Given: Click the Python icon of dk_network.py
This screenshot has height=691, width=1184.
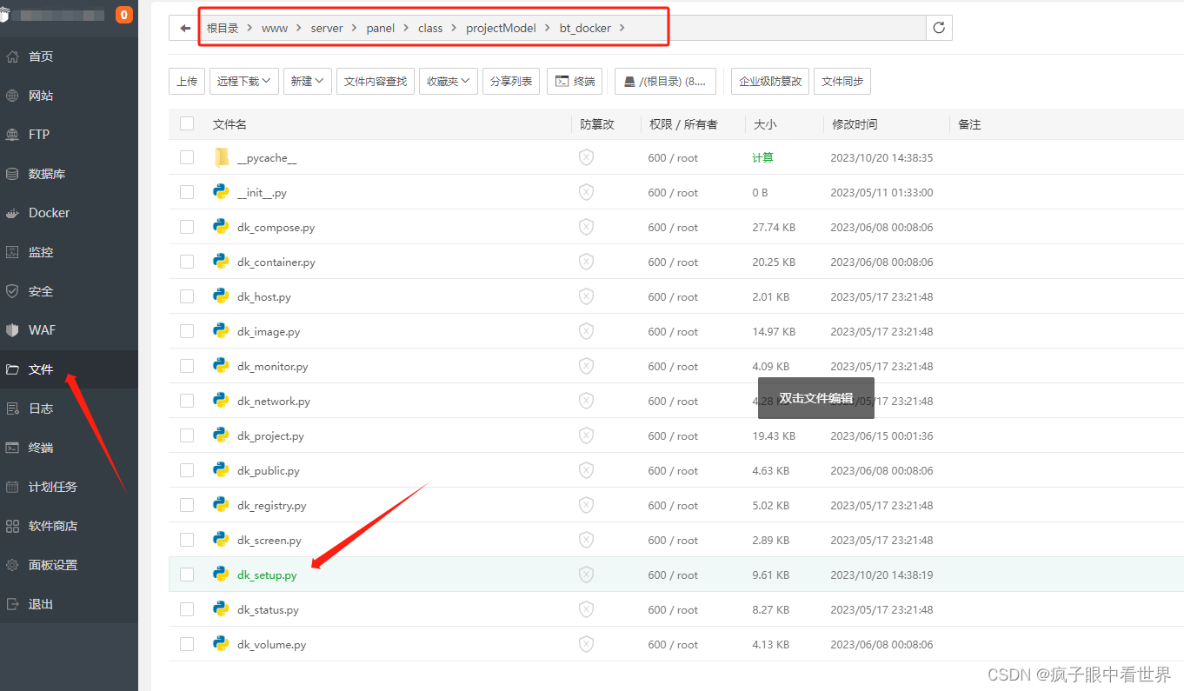Looking at the screenshot, I should point(220,400).
